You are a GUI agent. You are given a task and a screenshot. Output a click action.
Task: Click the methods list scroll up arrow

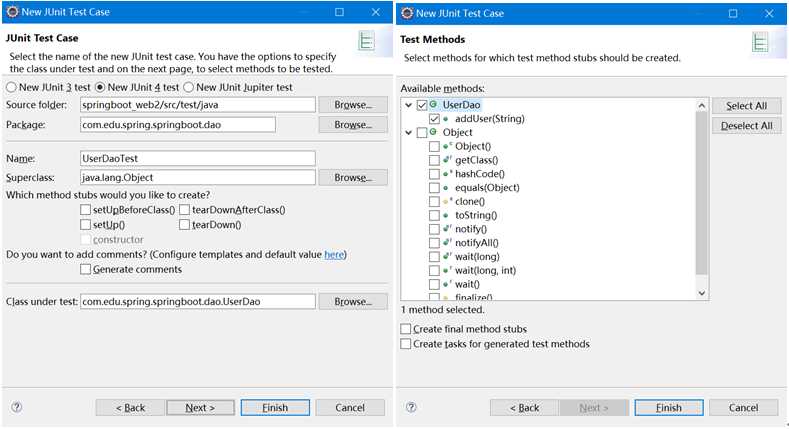701,105
